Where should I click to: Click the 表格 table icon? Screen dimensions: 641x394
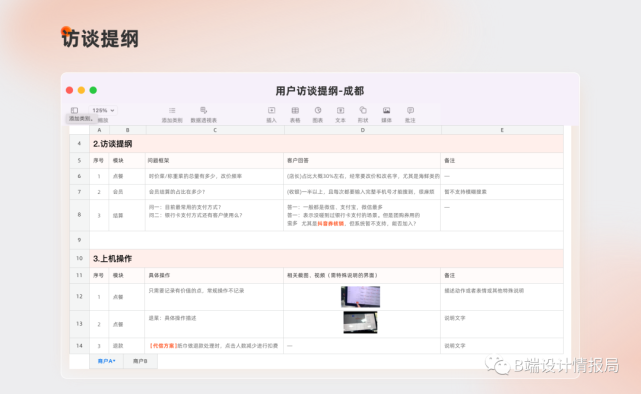295,110
